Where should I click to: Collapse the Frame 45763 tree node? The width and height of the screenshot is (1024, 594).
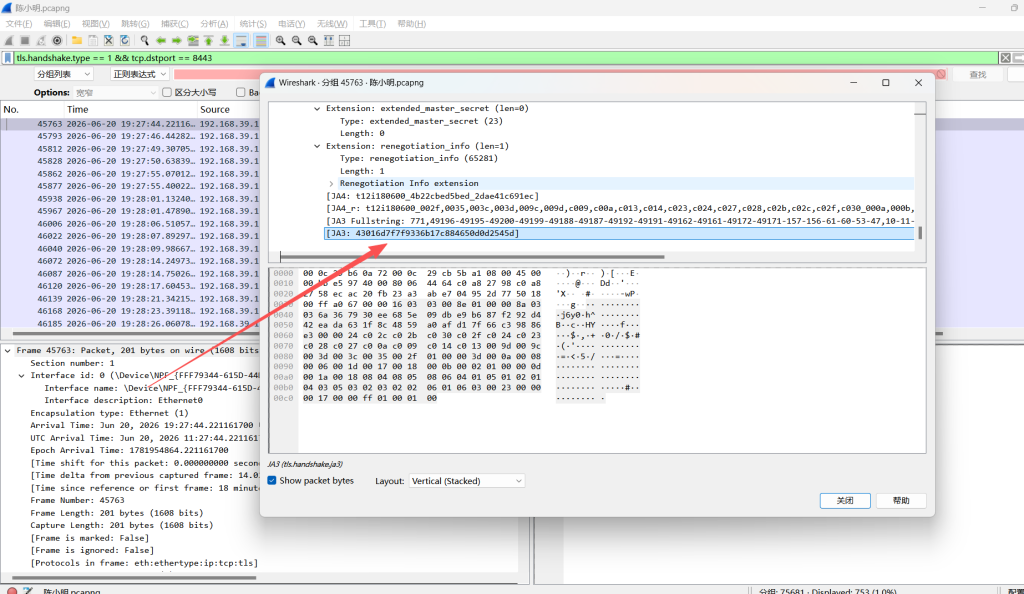click(x=8, y=351)
